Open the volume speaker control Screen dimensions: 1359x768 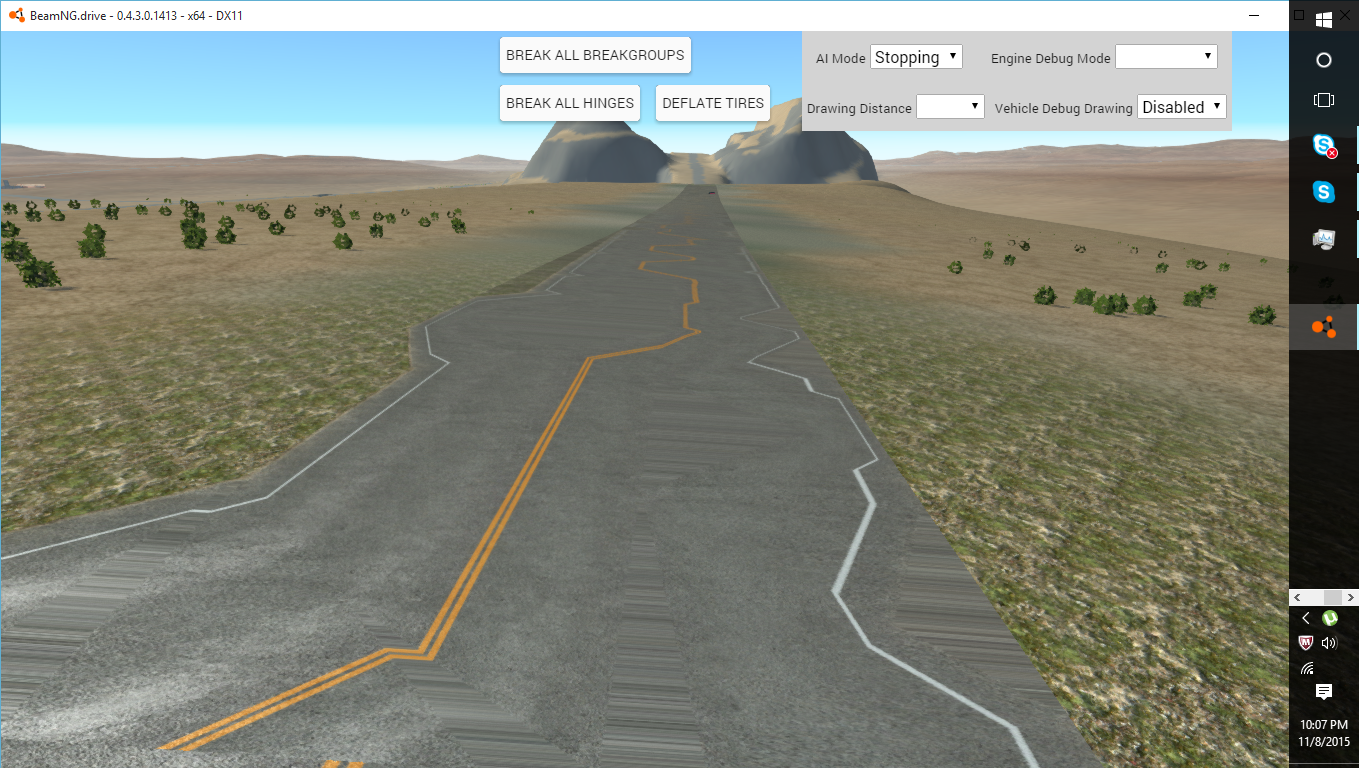click(x=1330, y=643)
